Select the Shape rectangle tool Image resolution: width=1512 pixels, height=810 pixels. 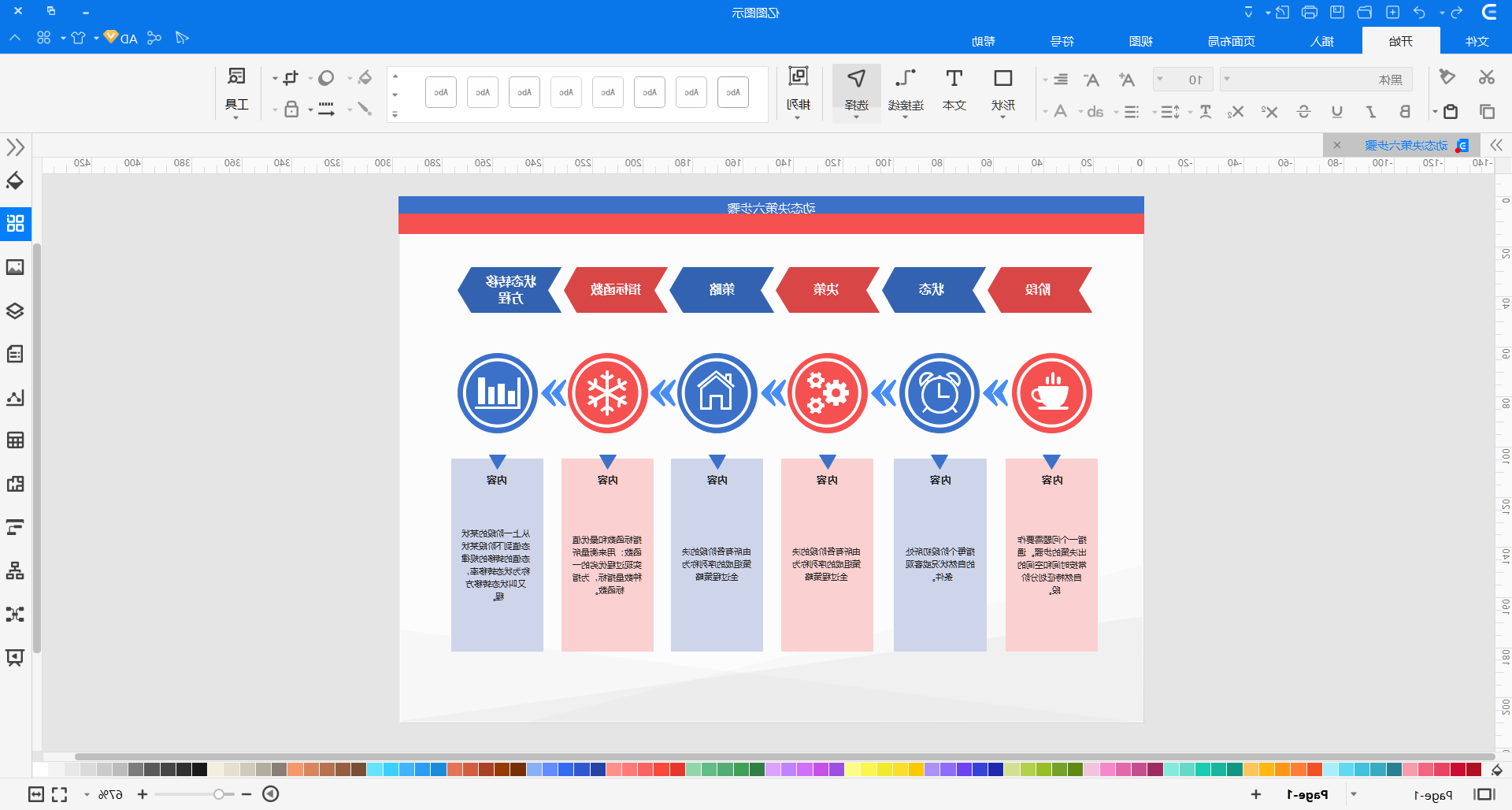coord(1002,90)
